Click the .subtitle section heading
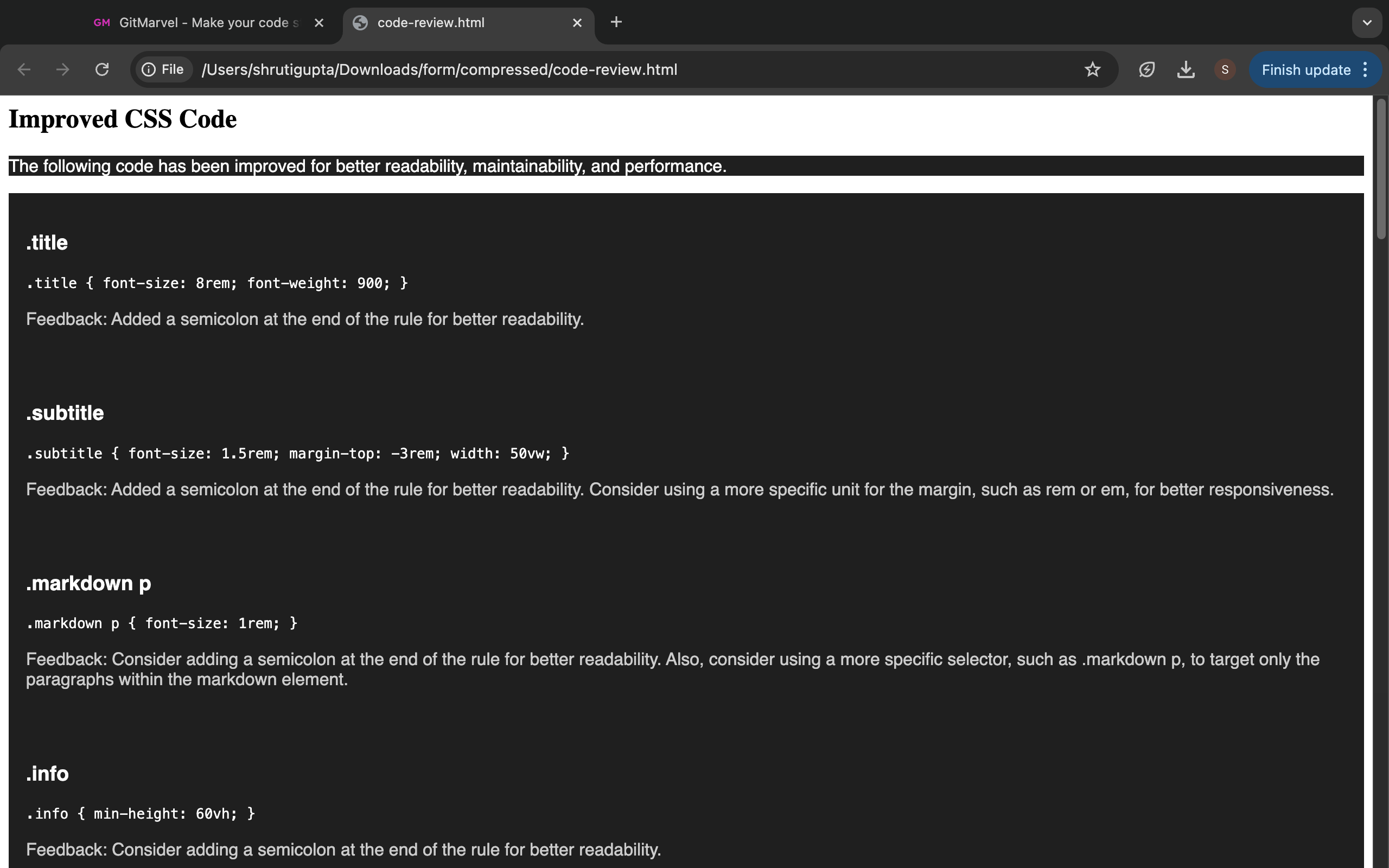The width and height of the screenshot is (1389, 868). (x=65, y=413)
